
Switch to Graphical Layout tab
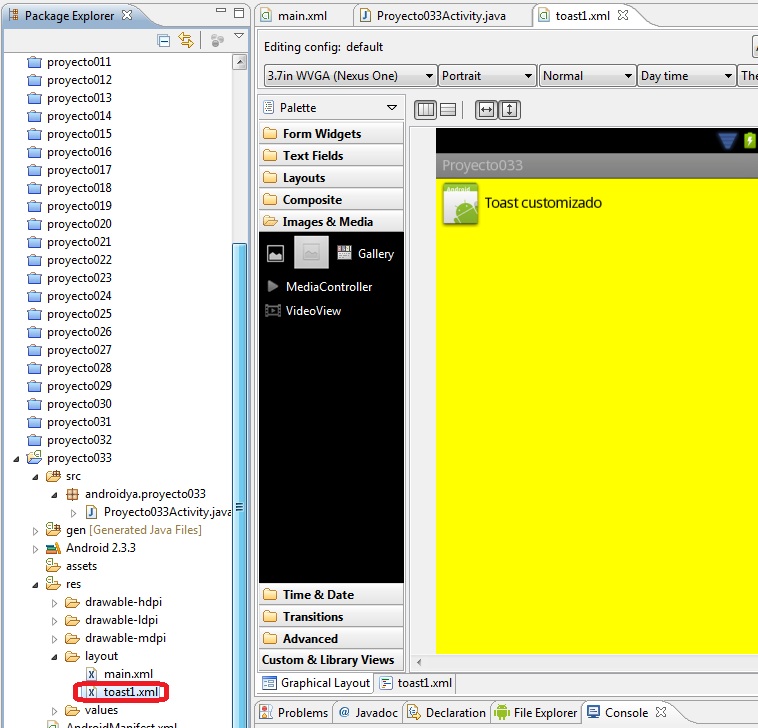click(316, 683)
